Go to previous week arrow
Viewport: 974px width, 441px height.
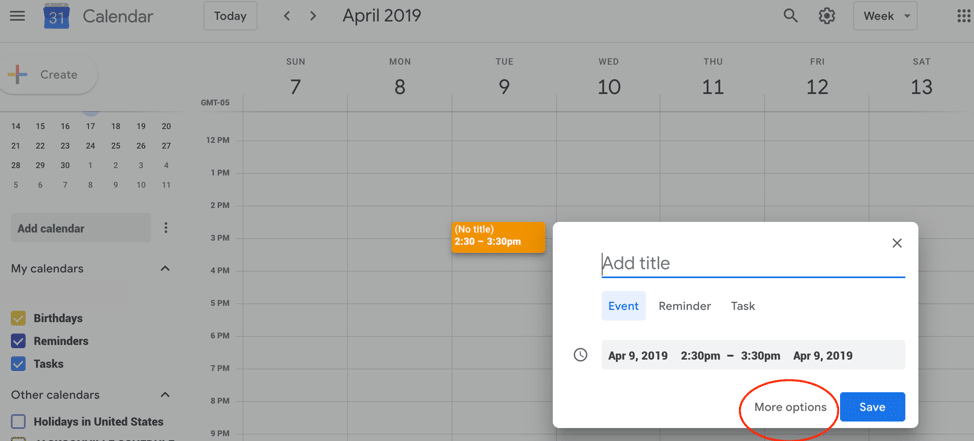click(286, 16)
